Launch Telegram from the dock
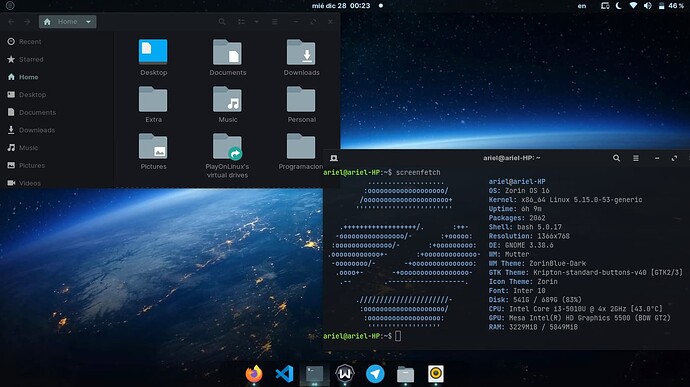 point(375,374)
